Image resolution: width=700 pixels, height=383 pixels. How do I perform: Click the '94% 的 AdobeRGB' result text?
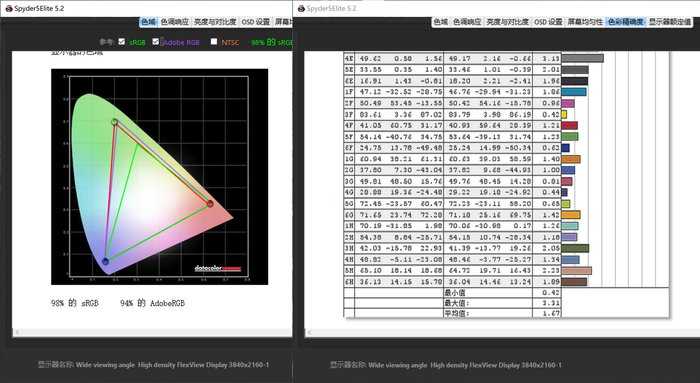click(152, 303)
